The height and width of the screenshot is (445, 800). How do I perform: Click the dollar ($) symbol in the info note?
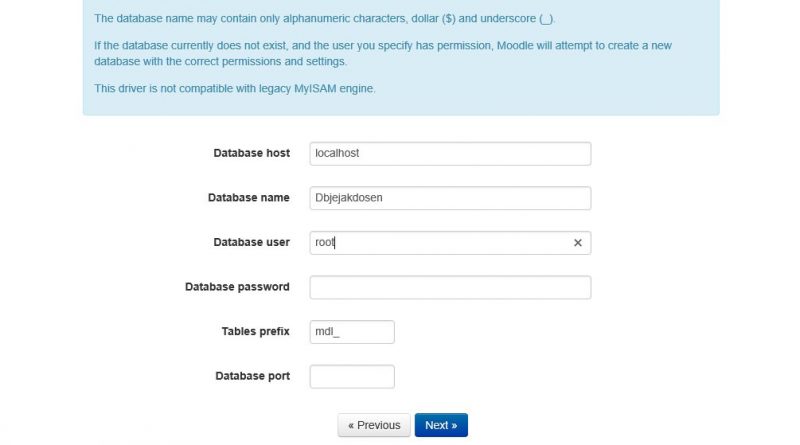pos(448,18)
